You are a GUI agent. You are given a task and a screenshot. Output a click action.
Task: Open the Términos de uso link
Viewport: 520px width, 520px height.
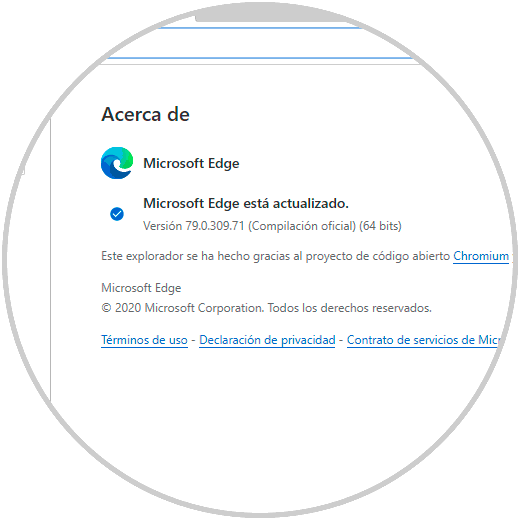pos(144,340)
